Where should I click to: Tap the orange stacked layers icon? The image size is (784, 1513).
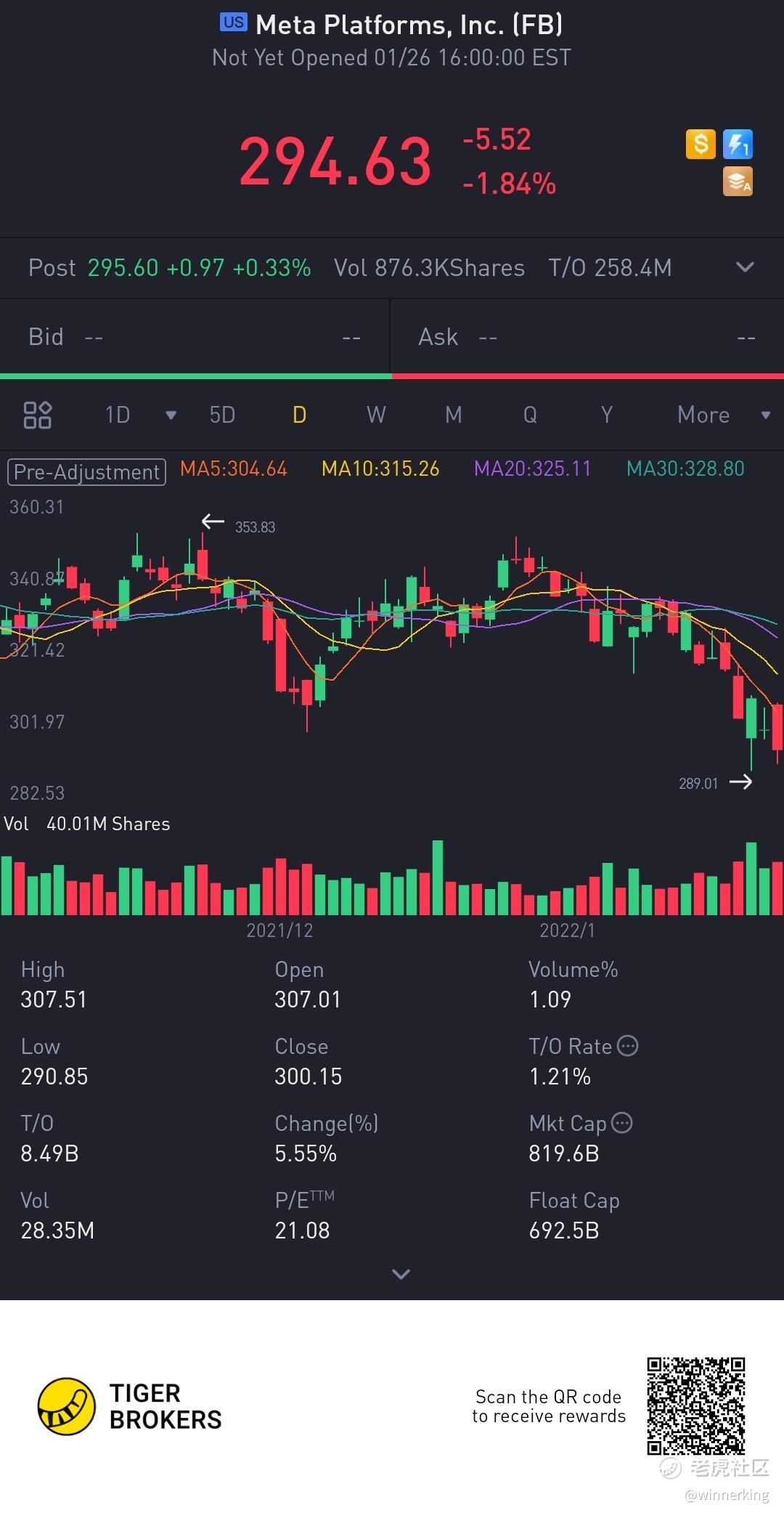coord(738,182)
